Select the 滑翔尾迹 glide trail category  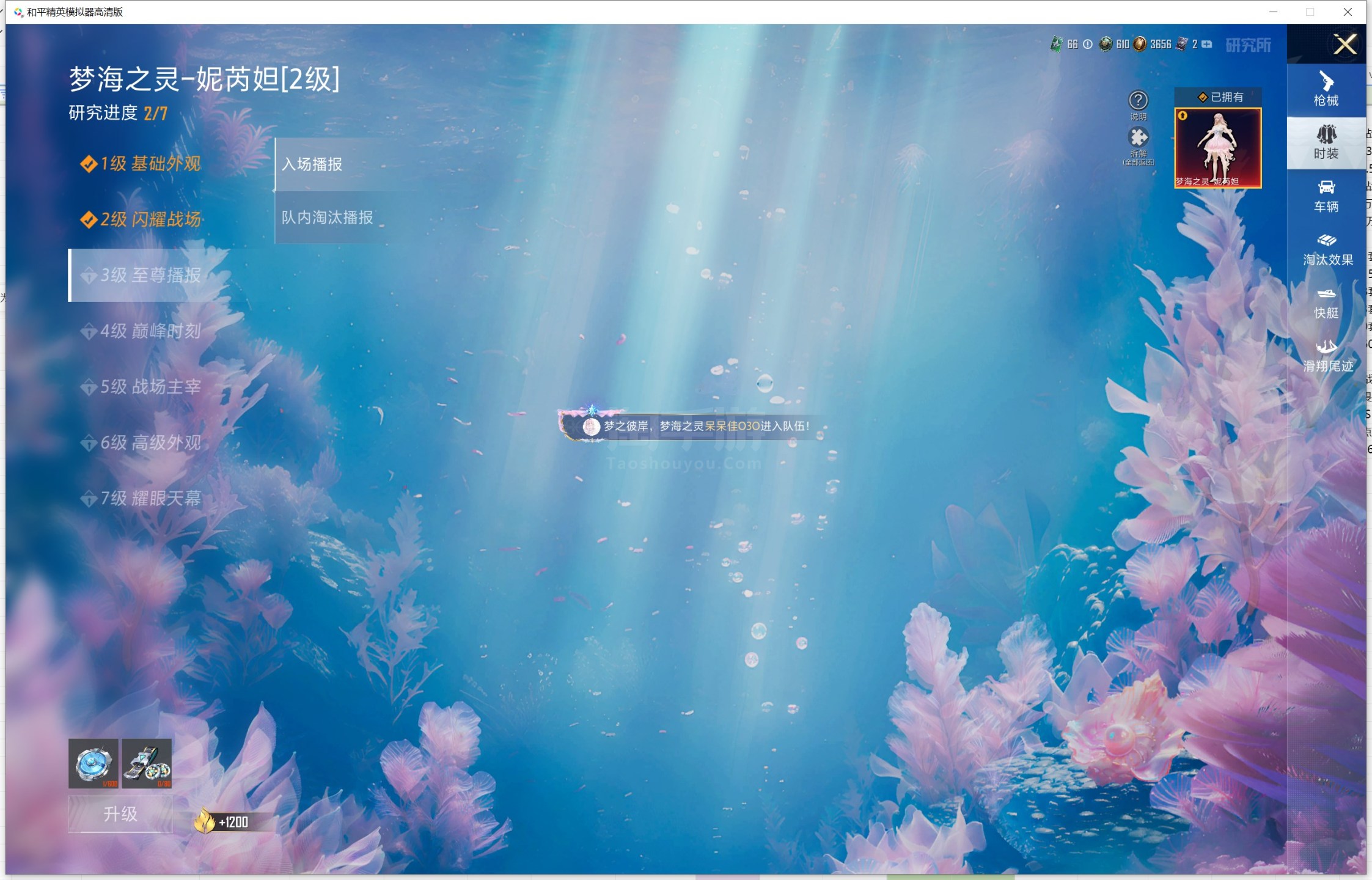(1327, 356)
